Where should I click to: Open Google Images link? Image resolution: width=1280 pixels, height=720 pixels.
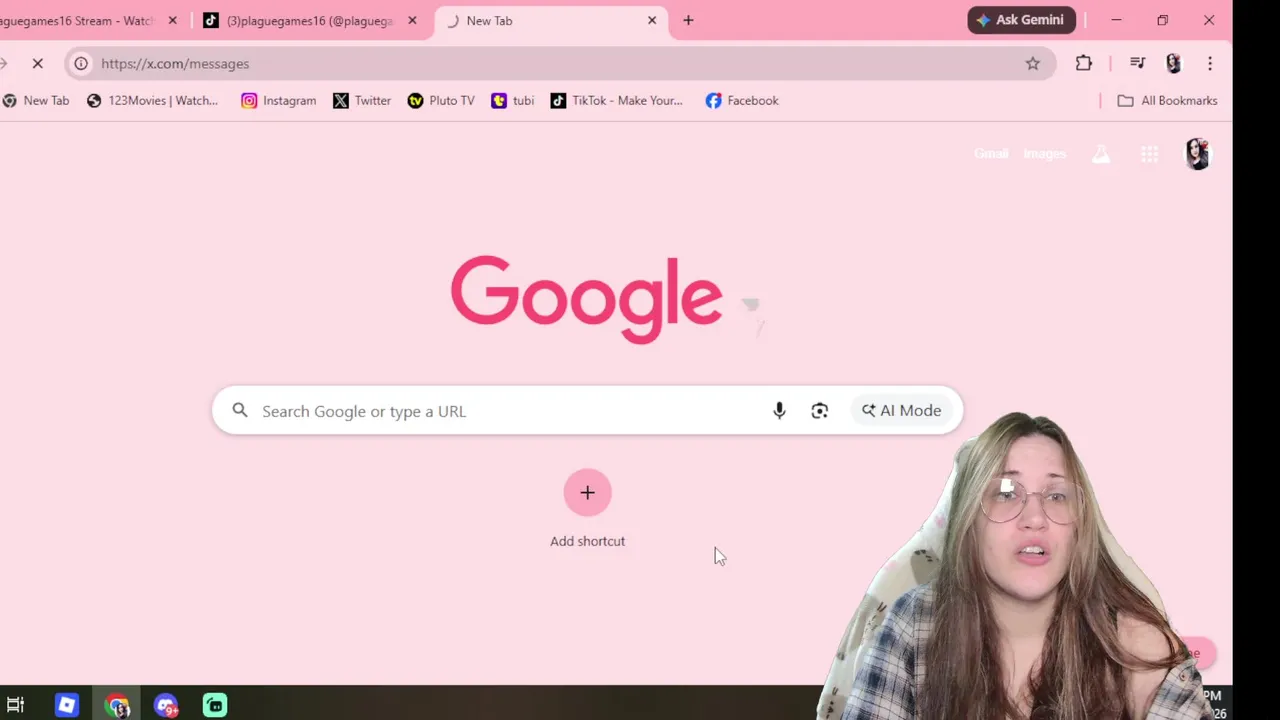1044,154
